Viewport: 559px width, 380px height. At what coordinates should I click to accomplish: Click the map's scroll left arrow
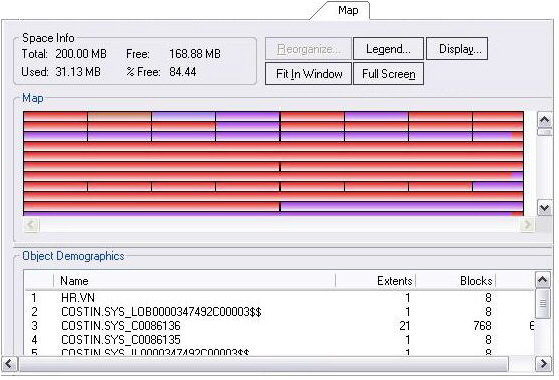pyautogui.click(x=31, y=225)
